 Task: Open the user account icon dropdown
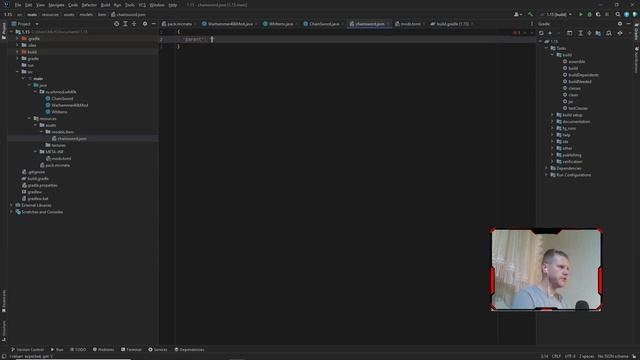pos(518,14)
